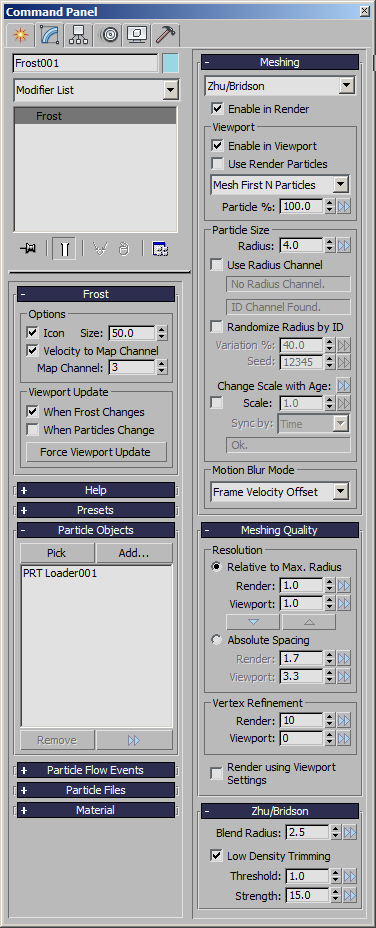Click the Add... button

tap(134, 553)
